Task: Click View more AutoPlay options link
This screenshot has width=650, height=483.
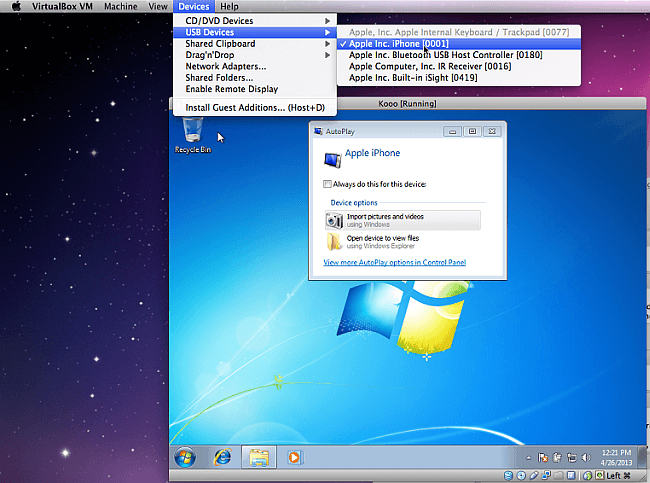Action: [x=394, y=262]
